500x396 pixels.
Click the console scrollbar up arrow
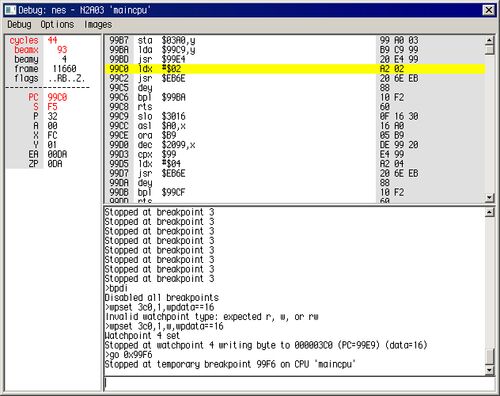click(x=489, y=212)
